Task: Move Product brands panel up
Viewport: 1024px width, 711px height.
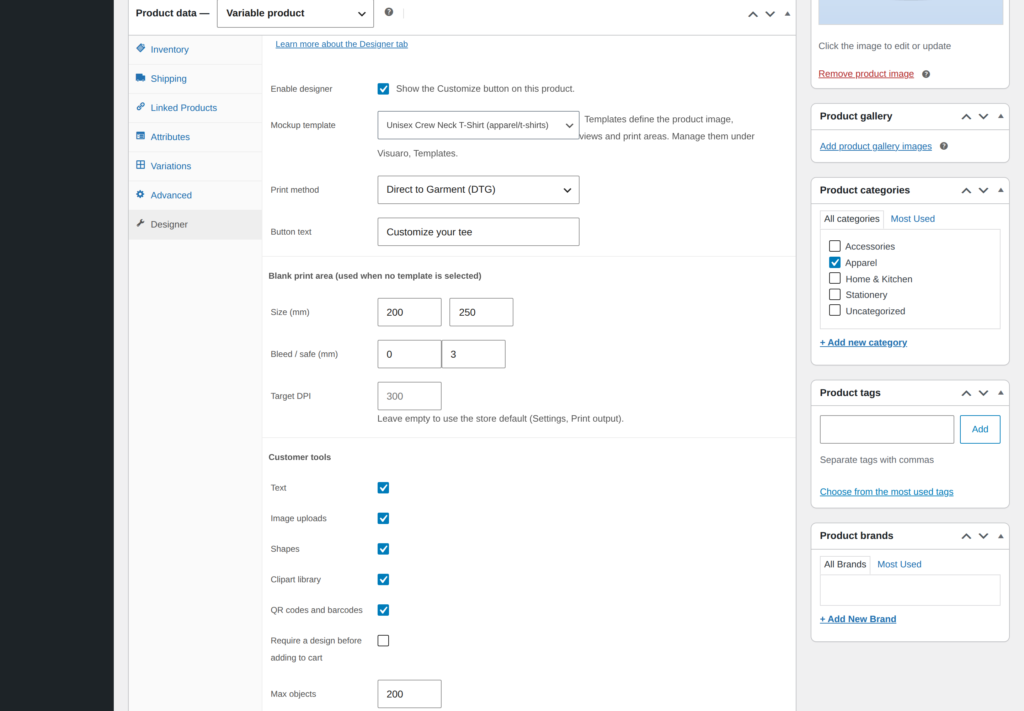Action: point(966,535)
